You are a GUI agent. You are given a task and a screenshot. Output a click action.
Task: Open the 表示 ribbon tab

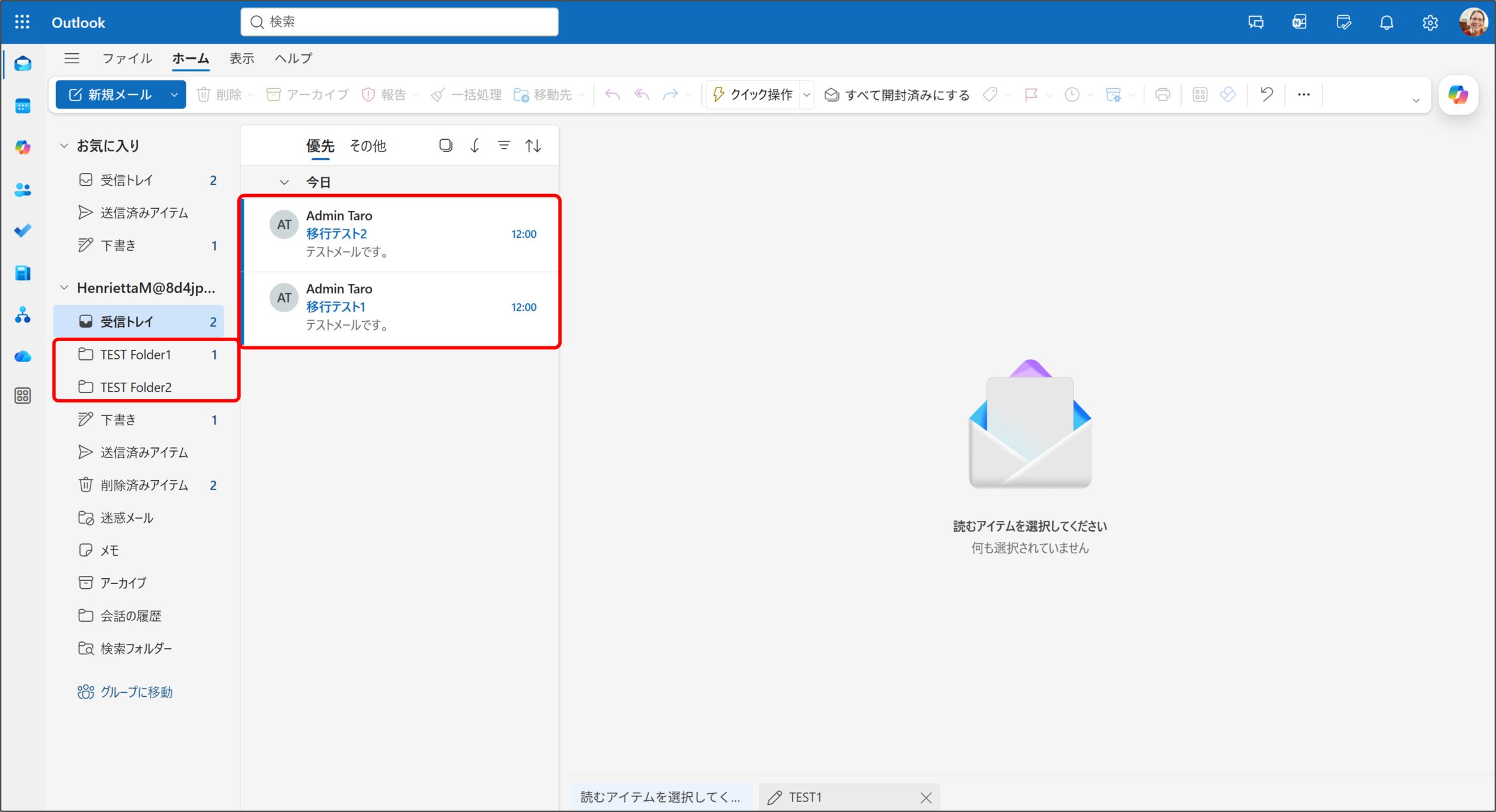tap(241, 58)
